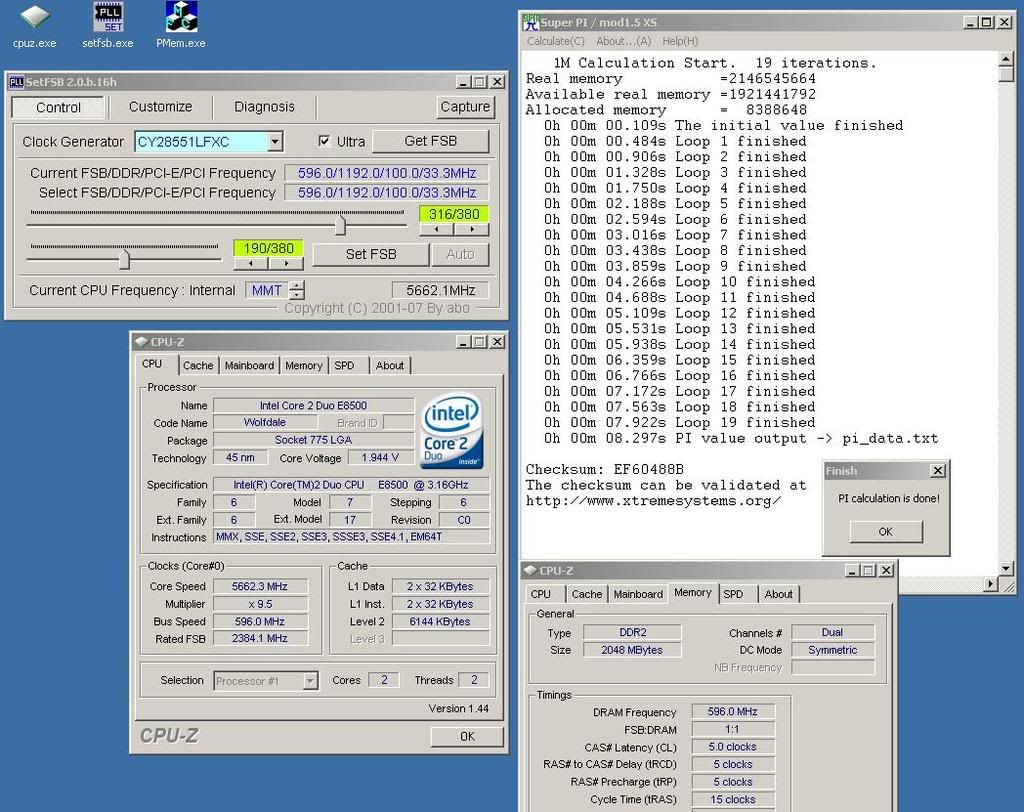This screenshot has height=812, width=1024.
Task: Open the CPU tab in CPU-Z Memory window
Action: pyautogui.click(x=540, y=594)
